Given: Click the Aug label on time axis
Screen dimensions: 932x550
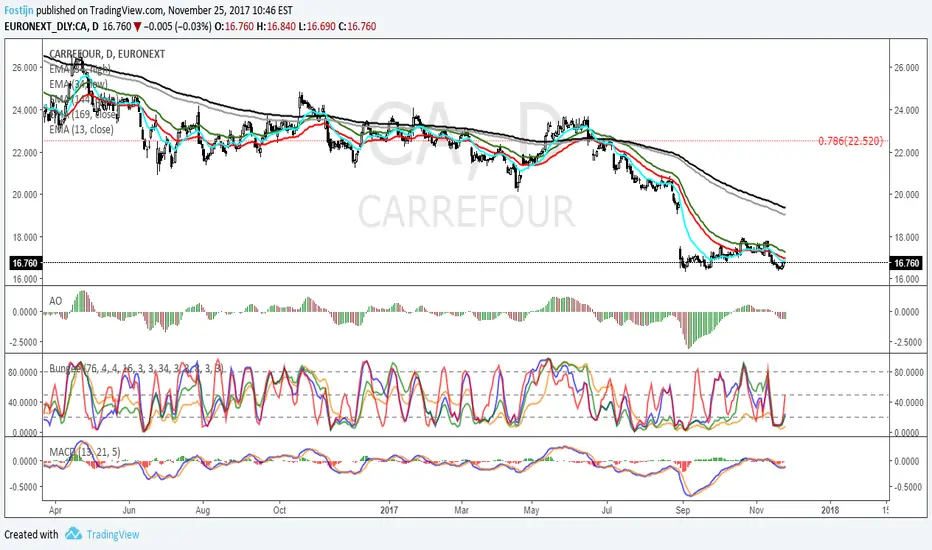Looking at the screenshot, I should (x=203, y=510).
